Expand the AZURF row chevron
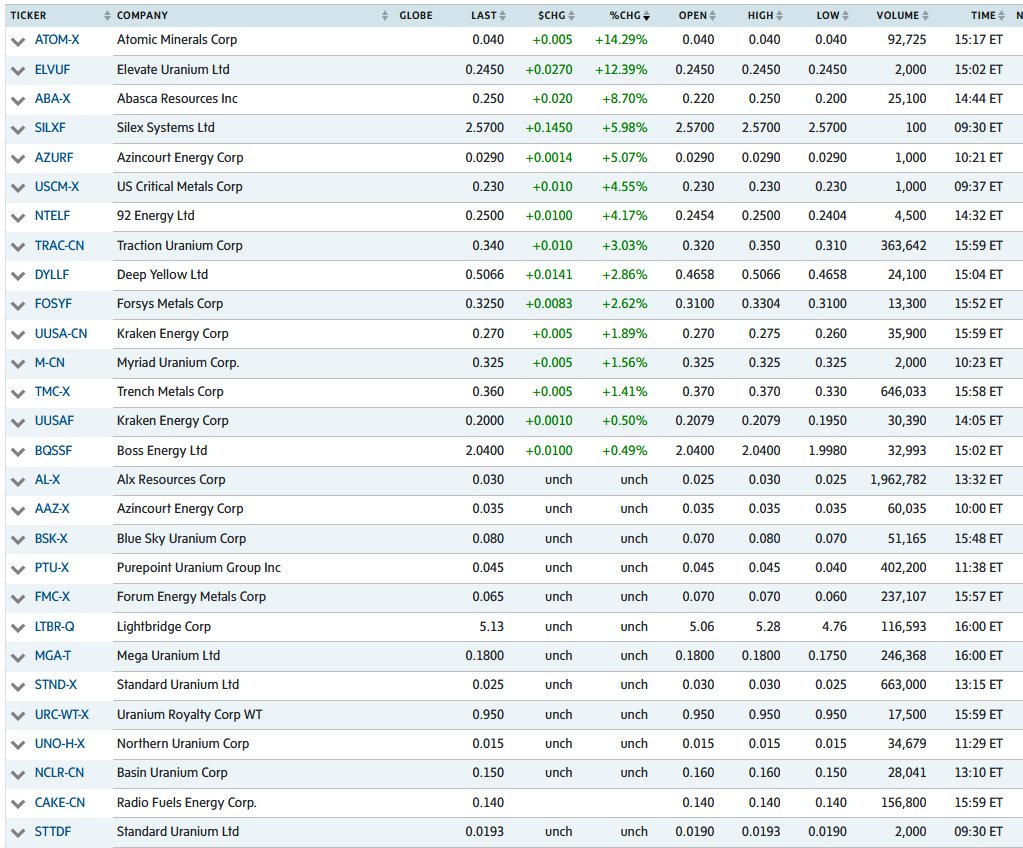 18,159
